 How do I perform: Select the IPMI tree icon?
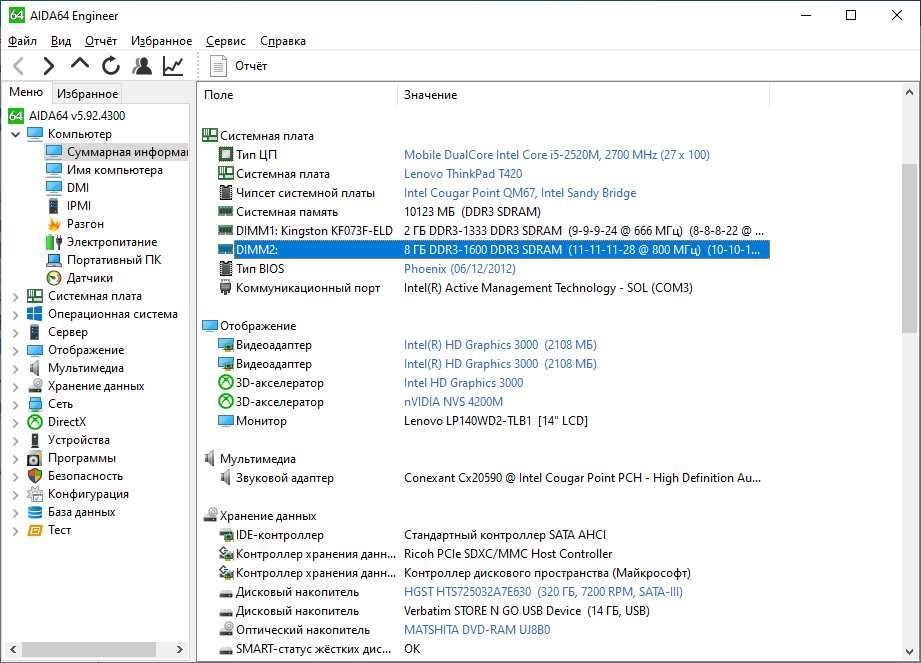pyautogui.click(x=54, y=206)
